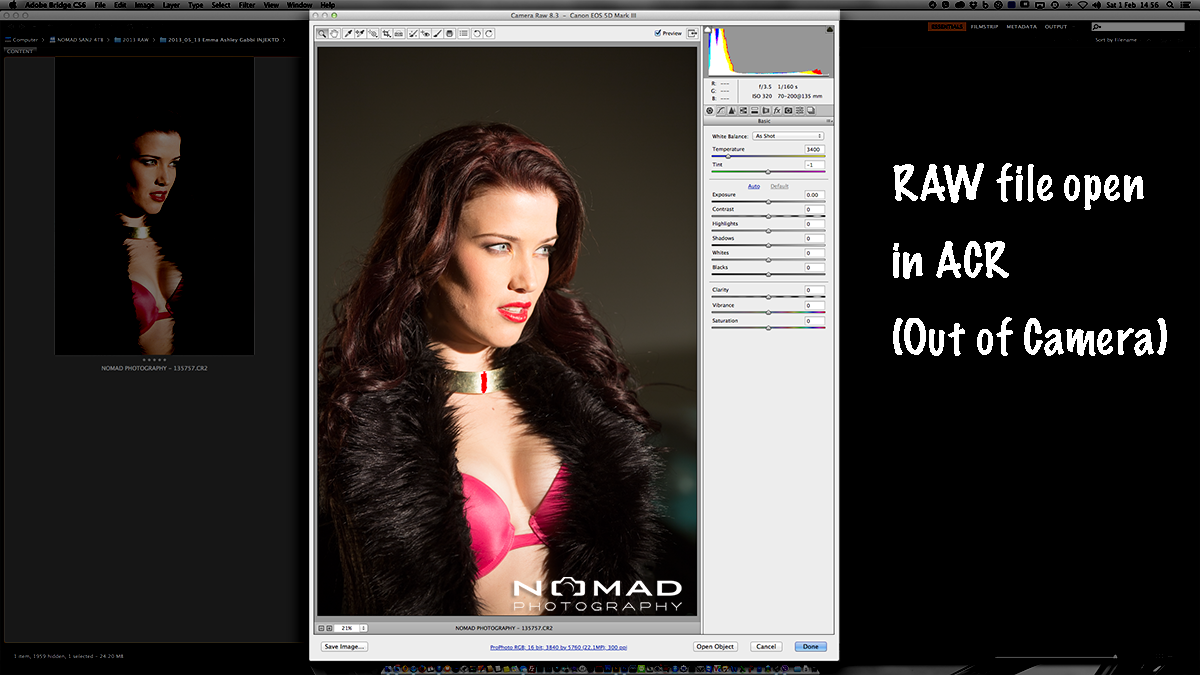Pick the White Balance eyedropper tool

(348, 33)
